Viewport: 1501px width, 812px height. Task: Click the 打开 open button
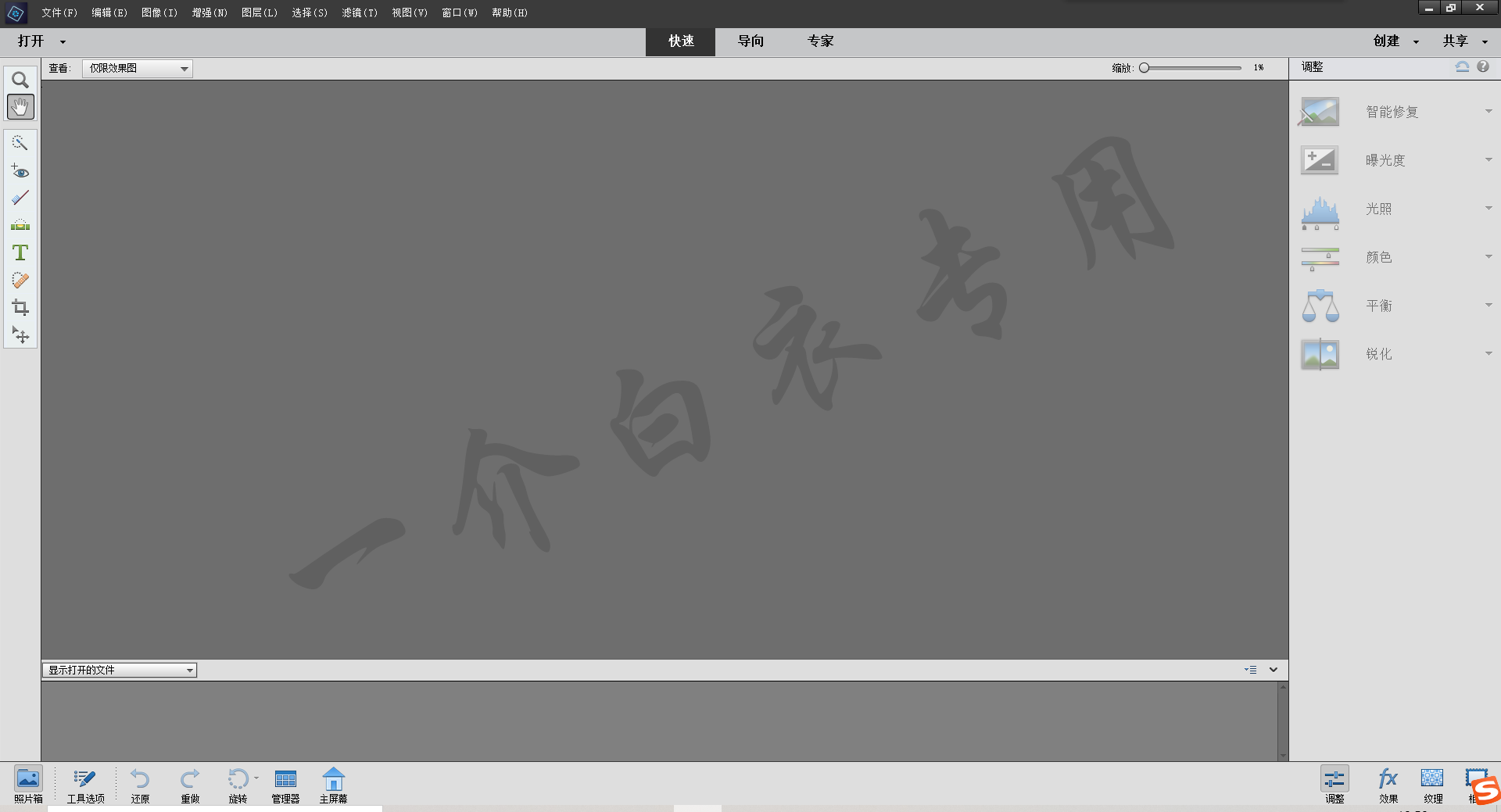coord(31,41)
